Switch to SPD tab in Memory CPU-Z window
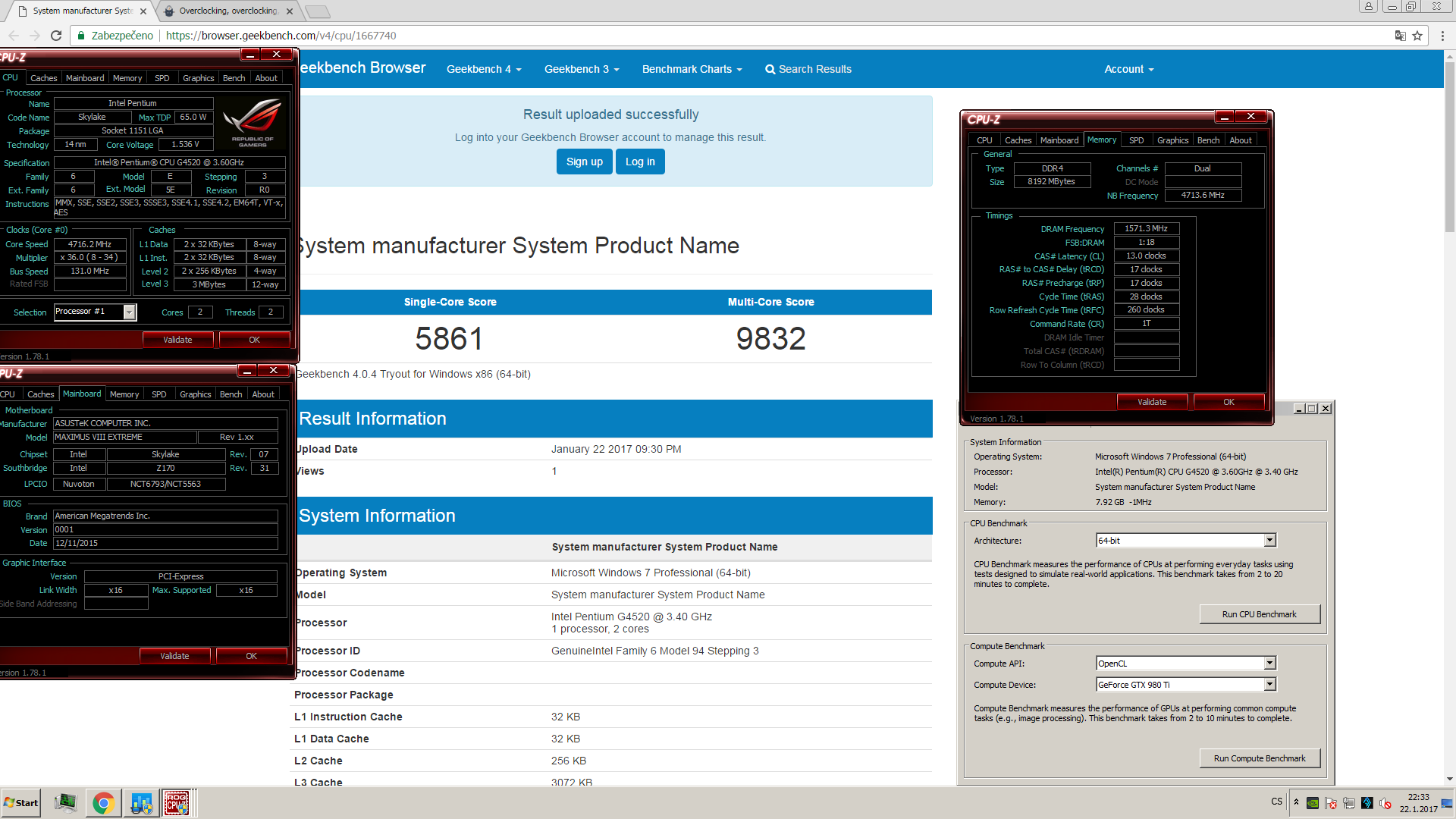Image resolution: width=1456 pixels, height=819 pixels. tap(1136, 140)
